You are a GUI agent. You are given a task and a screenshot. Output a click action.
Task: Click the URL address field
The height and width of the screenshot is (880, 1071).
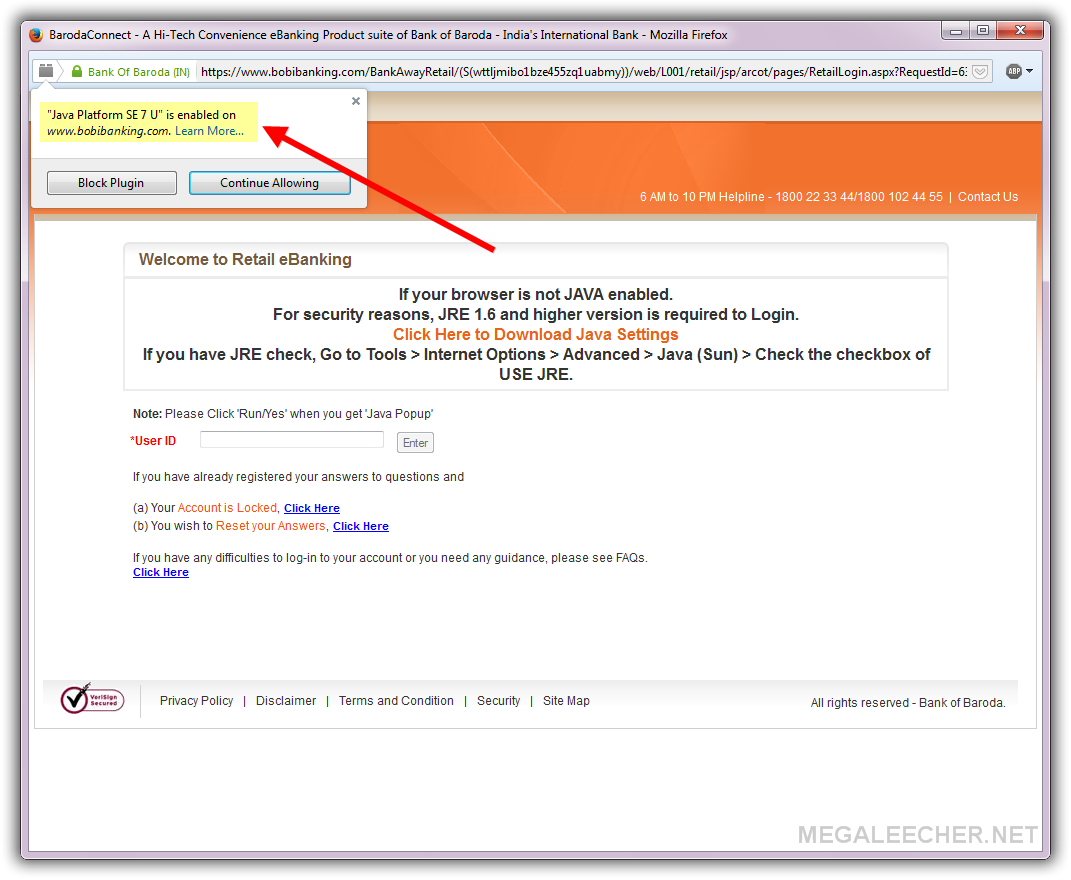click(x=583, y=72)
